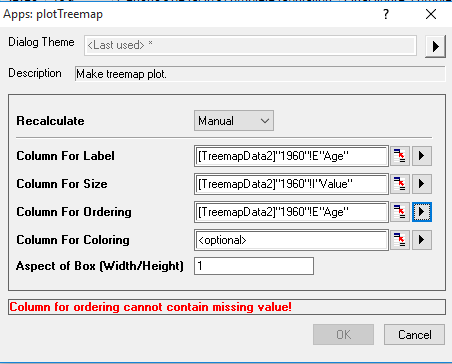The image size is (452, 364).
Task: Open the arrow menu beside Column For Ordering
Action: point(422,212)
